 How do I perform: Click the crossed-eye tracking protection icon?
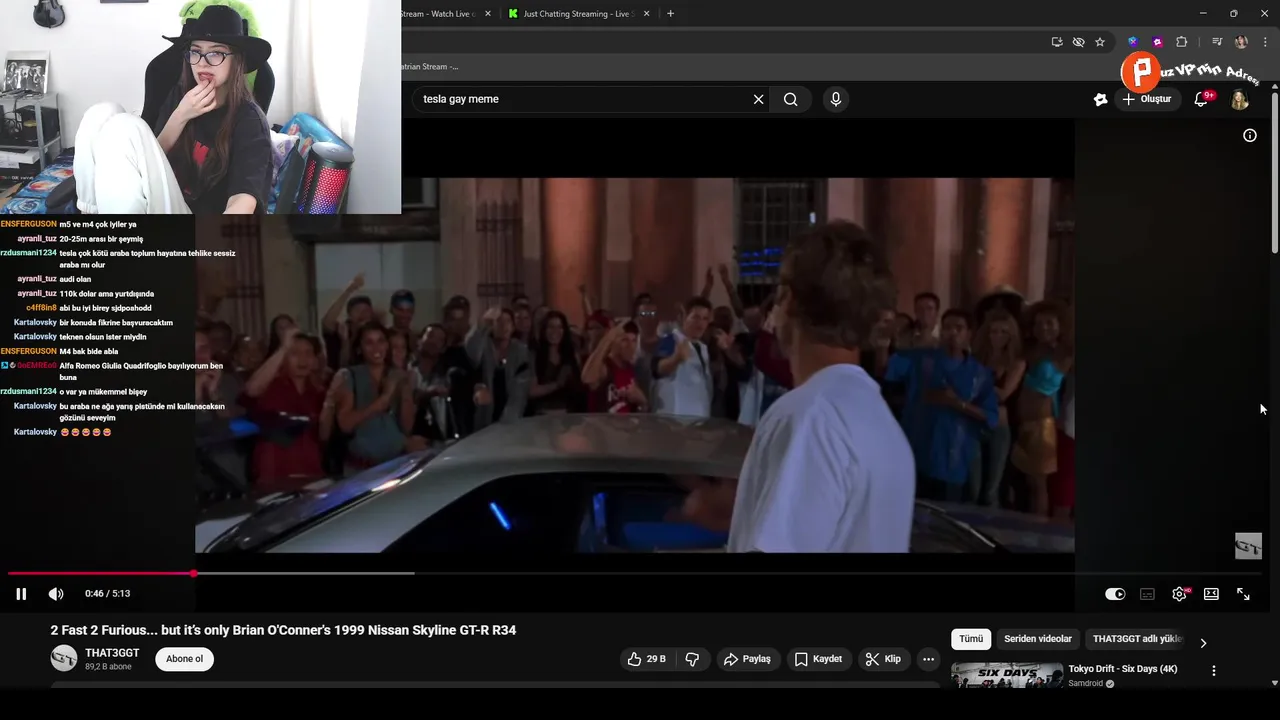tap(1078, 42)
